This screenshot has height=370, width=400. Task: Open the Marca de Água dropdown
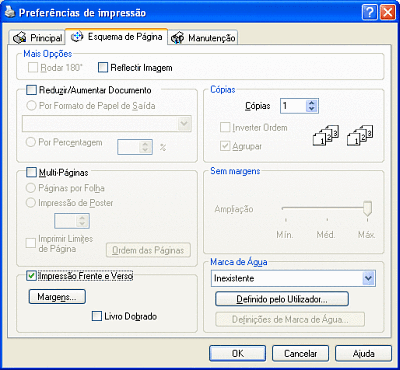point(368,278)
